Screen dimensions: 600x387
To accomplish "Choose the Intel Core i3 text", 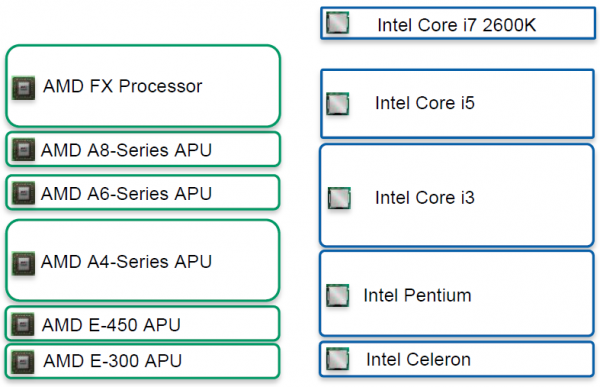I will tap(425, 198).
